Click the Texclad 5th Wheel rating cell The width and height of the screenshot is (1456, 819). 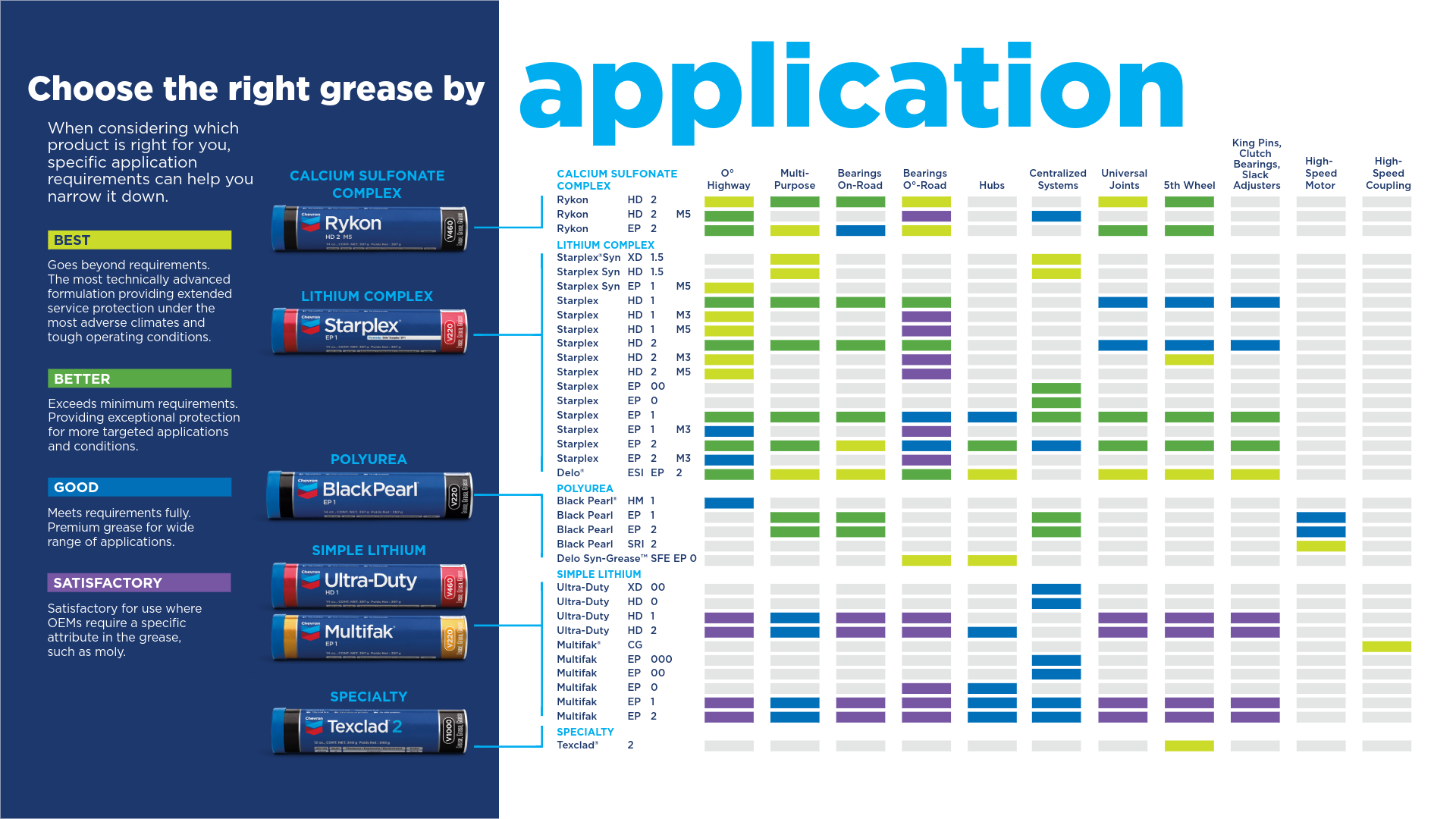pyautogui.click(x=1188, y=746)
